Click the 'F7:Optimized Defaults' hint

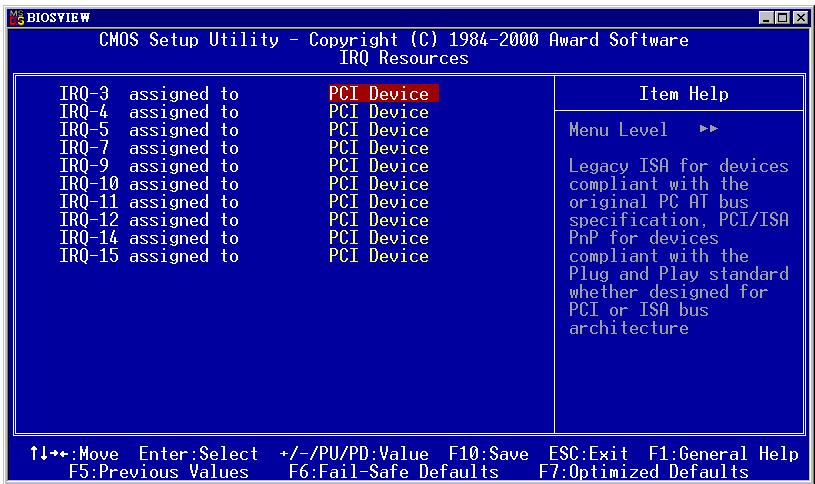pyautogui.click(x=643, y=472)
